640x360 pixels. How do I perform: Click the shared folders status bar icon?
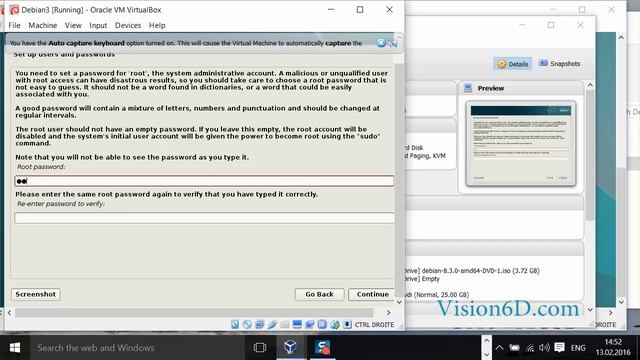pos(284,324)
